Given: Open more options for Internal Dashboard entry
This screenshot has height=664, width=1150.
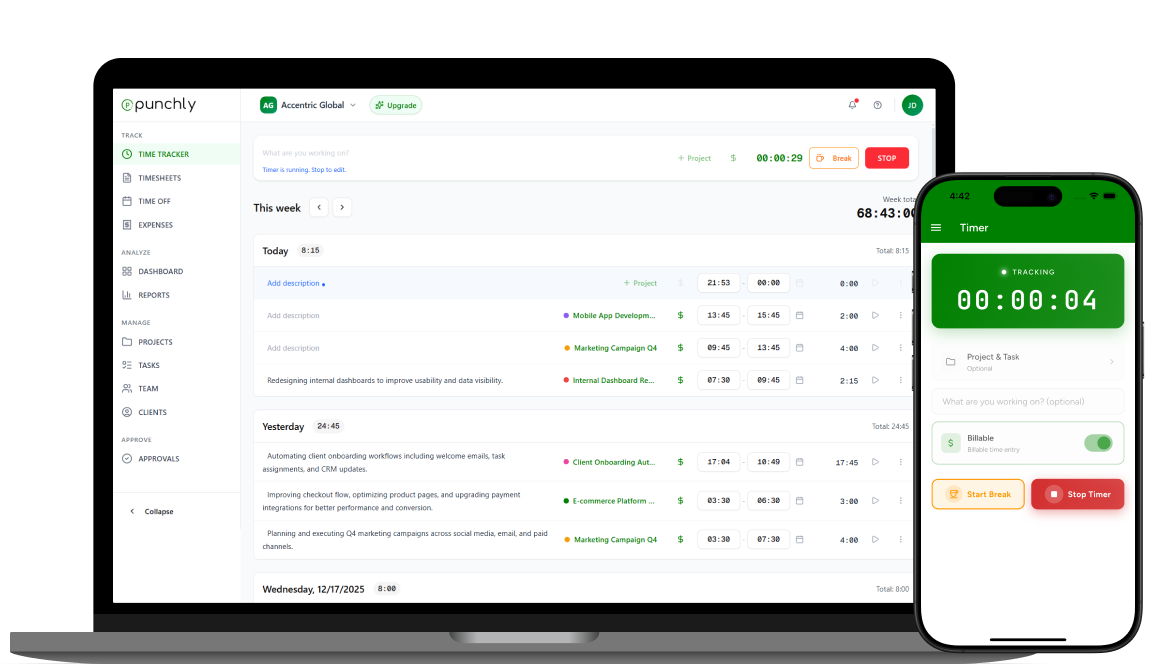Looking at the screenshot, I should [x=900, y=380].
